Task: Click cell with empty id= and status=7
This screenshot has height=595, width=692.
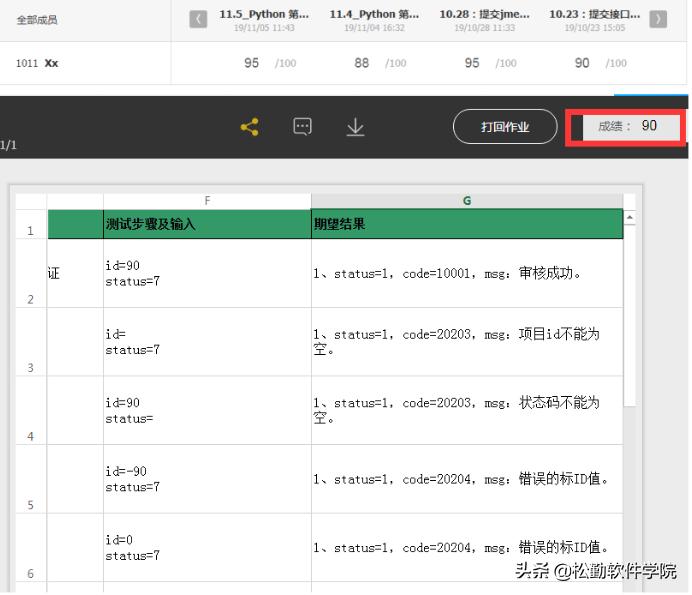Action: coord(207,342)
